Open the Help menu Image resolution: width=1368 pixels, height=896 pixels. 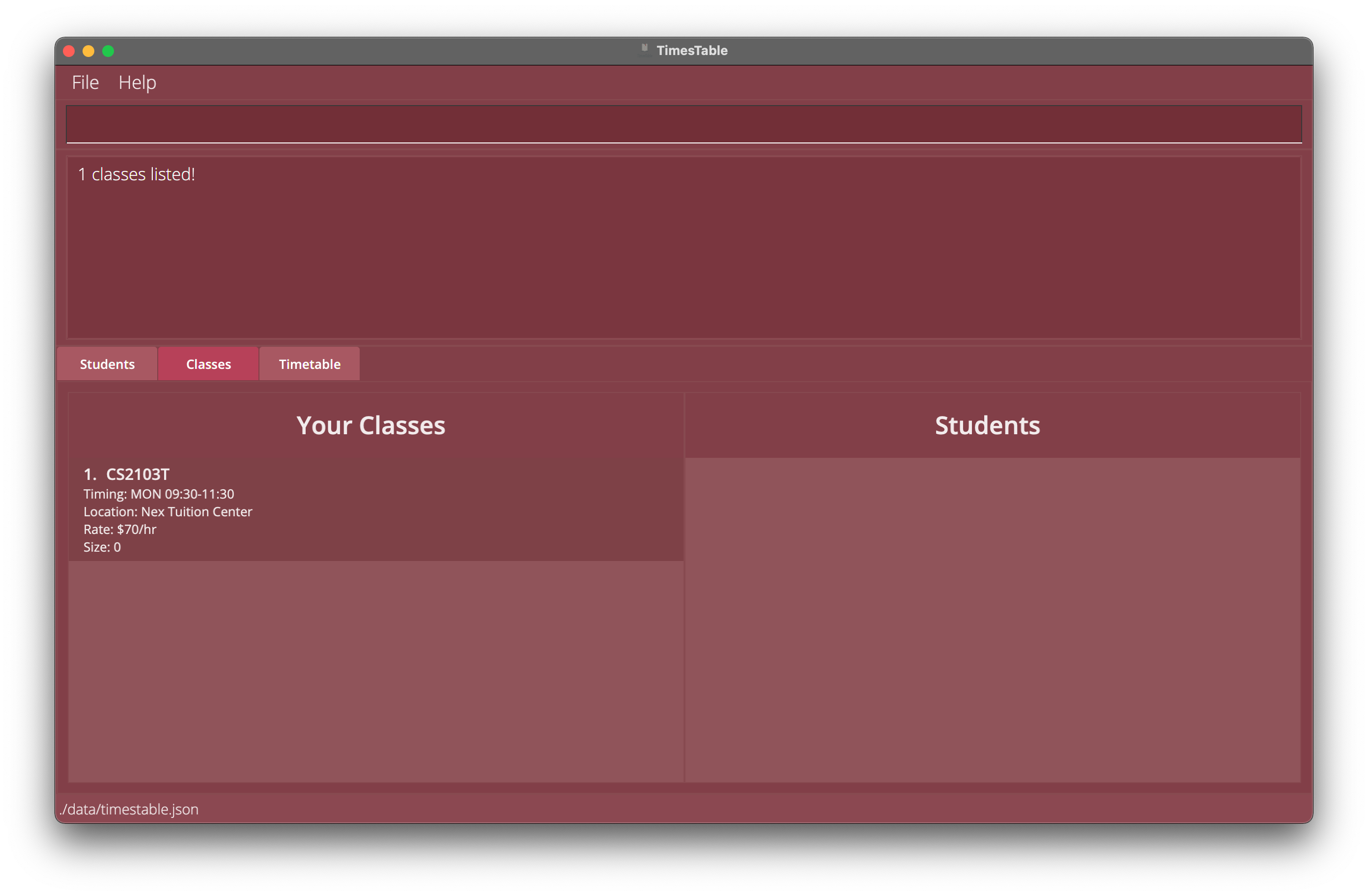(138, 82)
